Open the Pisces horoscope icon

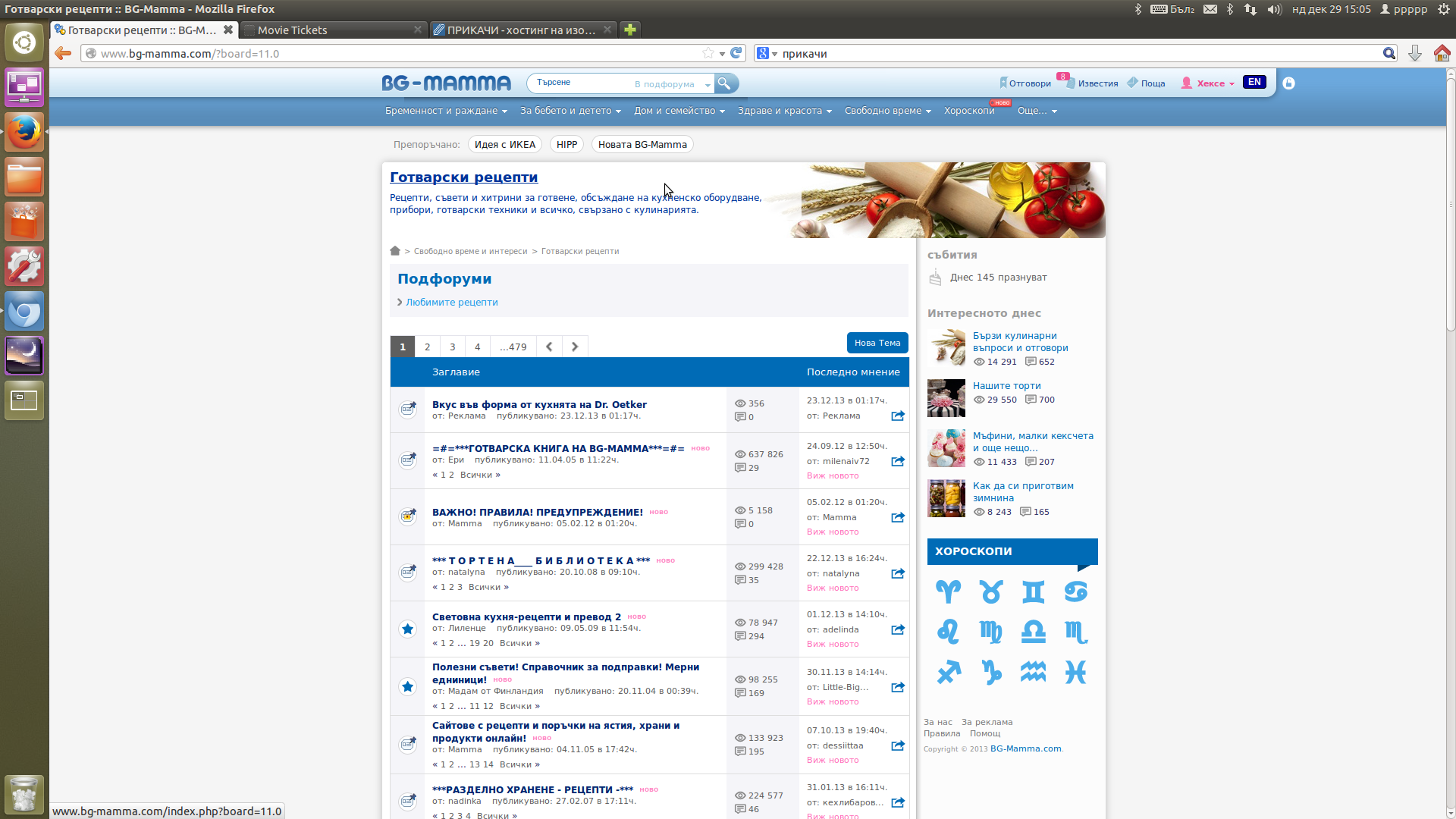(1075, 672)
